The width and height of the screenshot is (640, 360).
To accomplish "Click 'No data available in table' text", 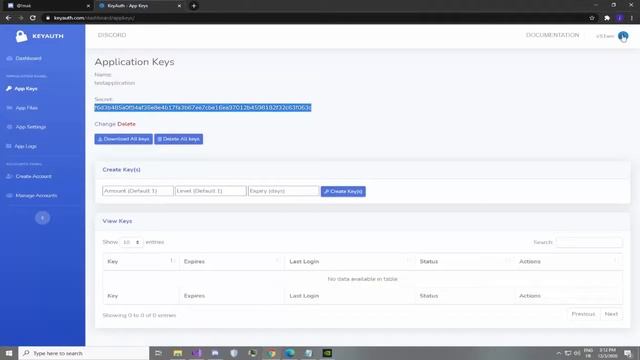I will coord(362,279).
